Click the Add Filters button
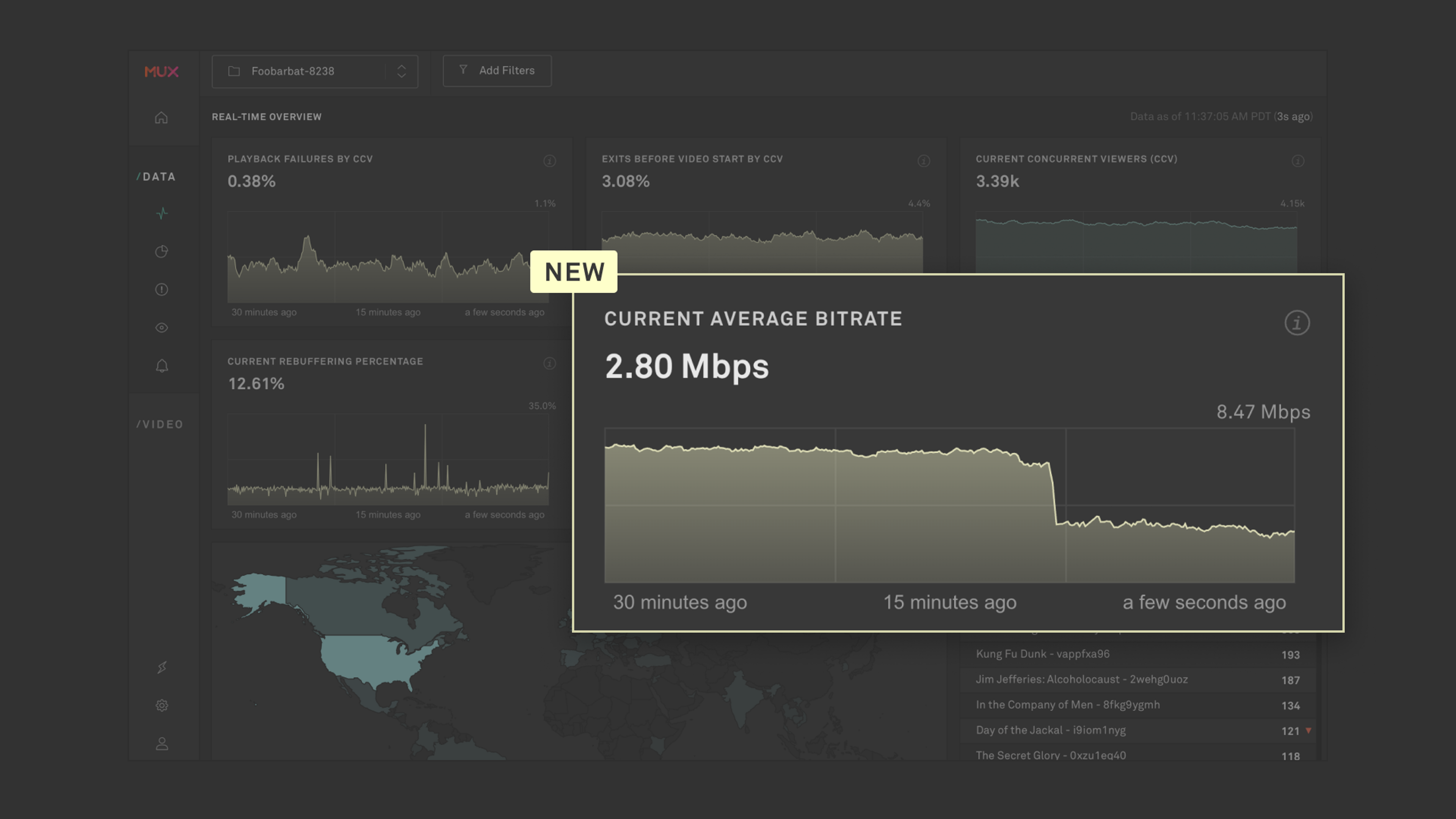The image size is (1456, 819). coord(497,71)
